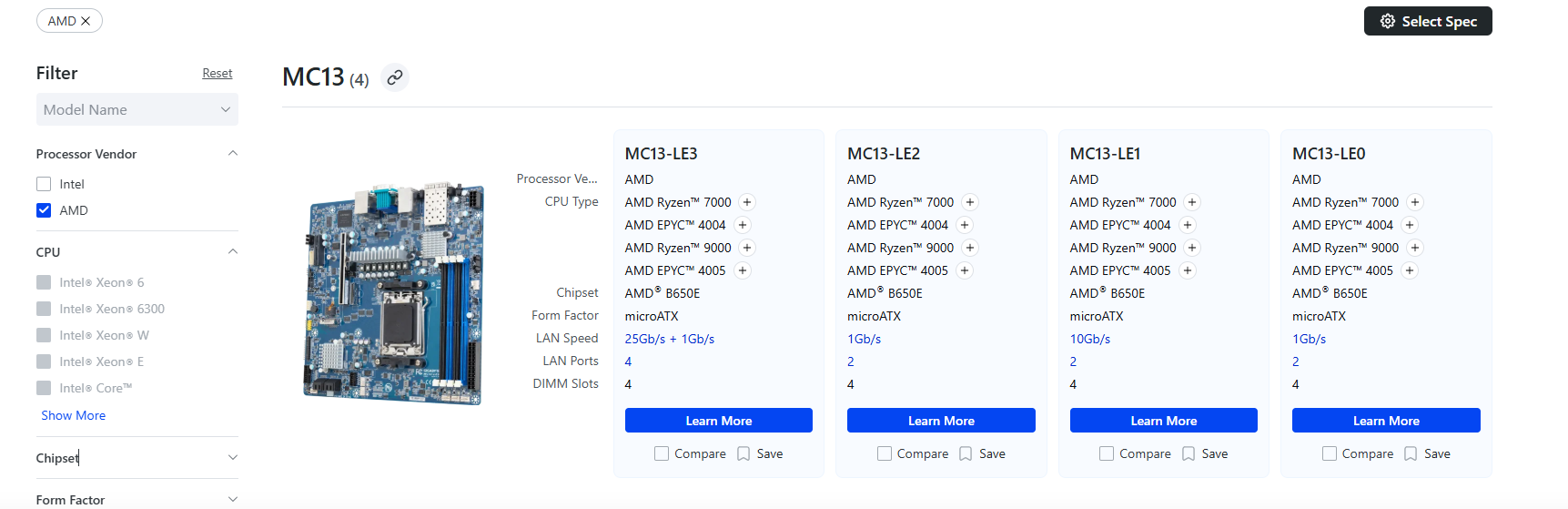The image size is (1568, 509).
Task: Collapse the Processor Vendor filter section
Action: (232, 154)
